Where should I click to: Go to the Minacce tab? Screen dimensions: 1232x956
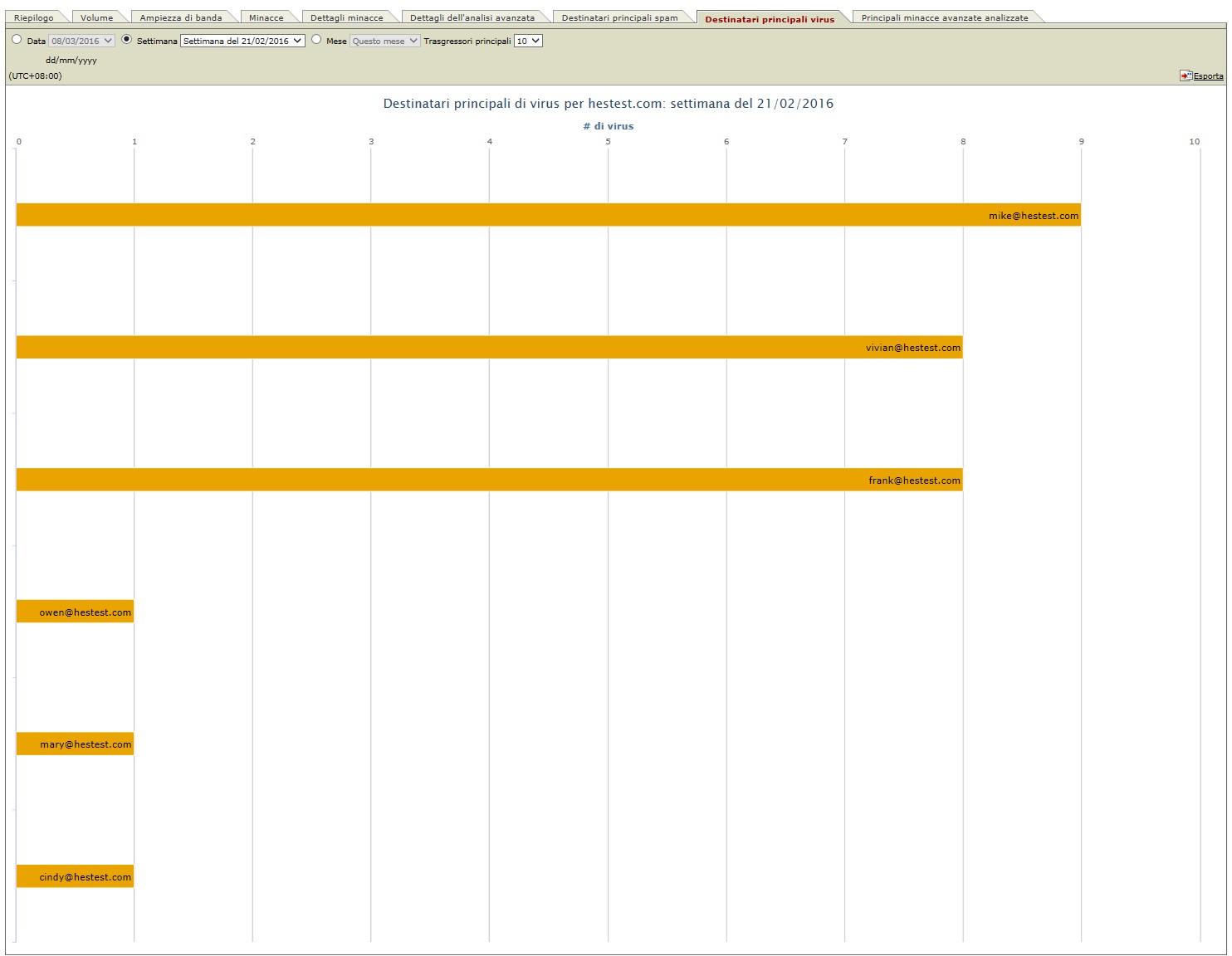[266, 17]
